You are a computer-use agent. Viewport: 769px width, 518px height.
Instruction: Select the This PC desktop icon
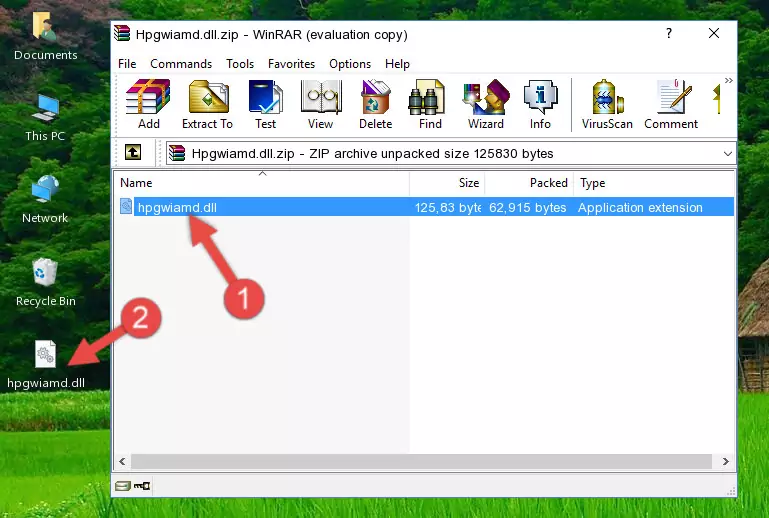click(x=45, y=118)
